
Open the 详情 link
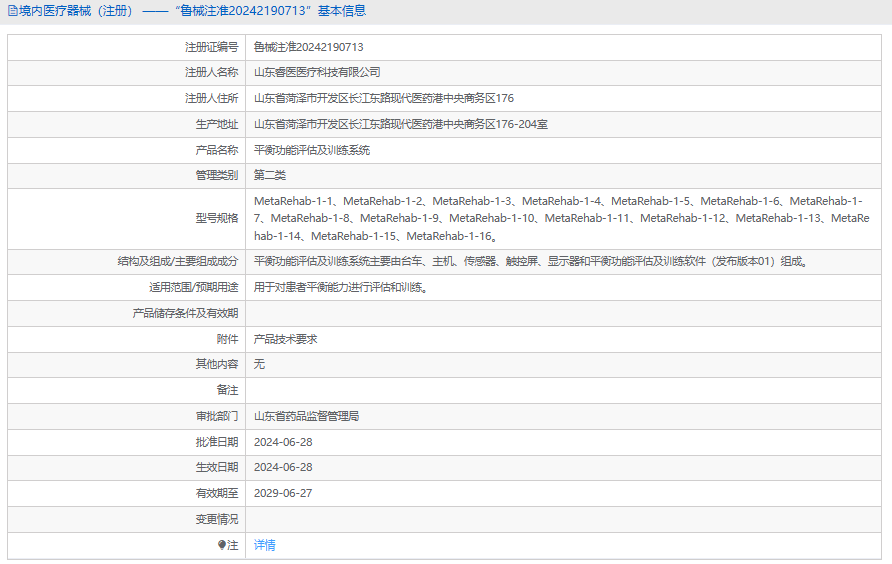(x=265, y=545)
